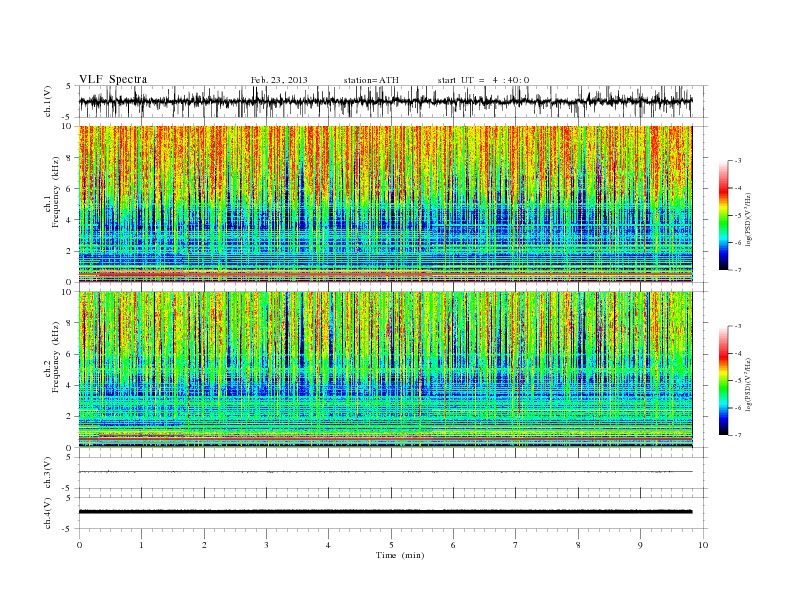Click the 10 tick on the Time axis
The height and width of the screenshot is (612, 792).
[703, 545]
